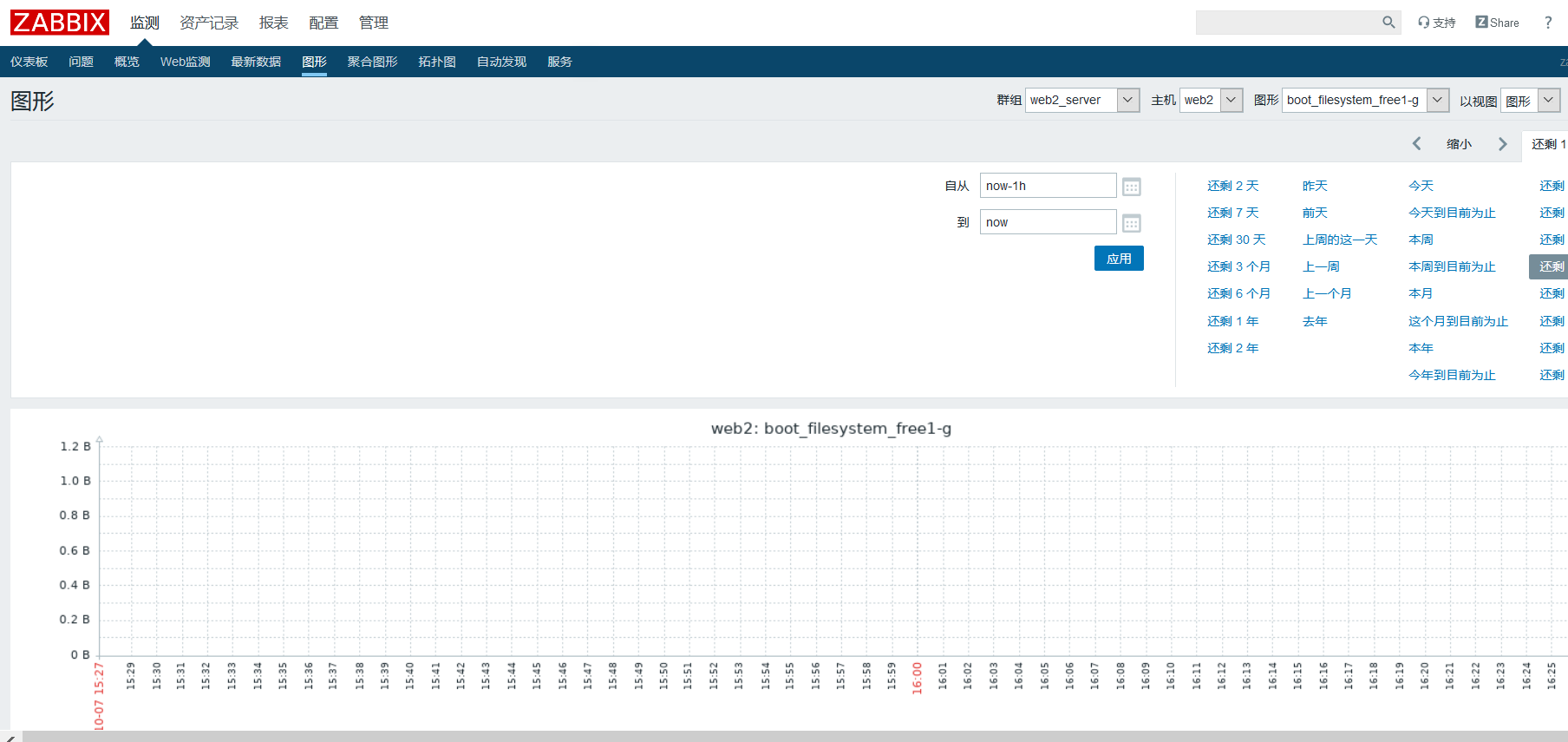
Task: Select time range 上一周
Action: (1321, 266)
